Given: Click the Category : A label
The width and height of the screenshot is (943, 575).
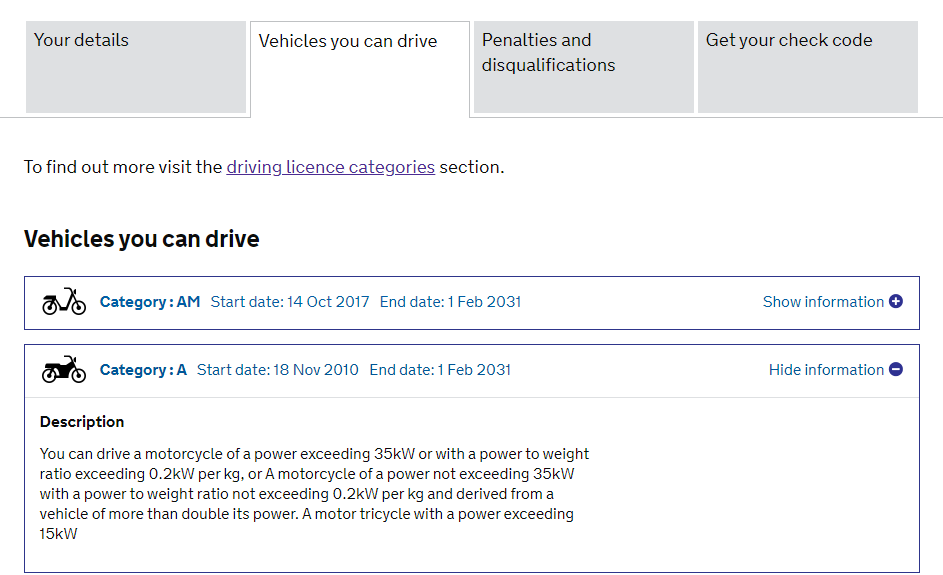Looking at the screenshot, I should (x=143, y=369).
